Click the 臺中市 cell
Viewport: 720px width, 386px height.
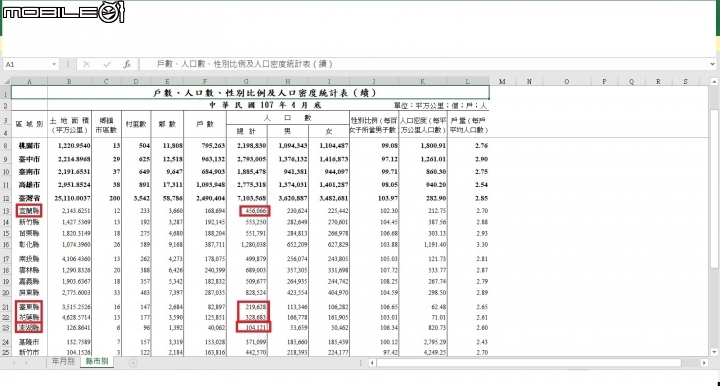pos(29,159)
